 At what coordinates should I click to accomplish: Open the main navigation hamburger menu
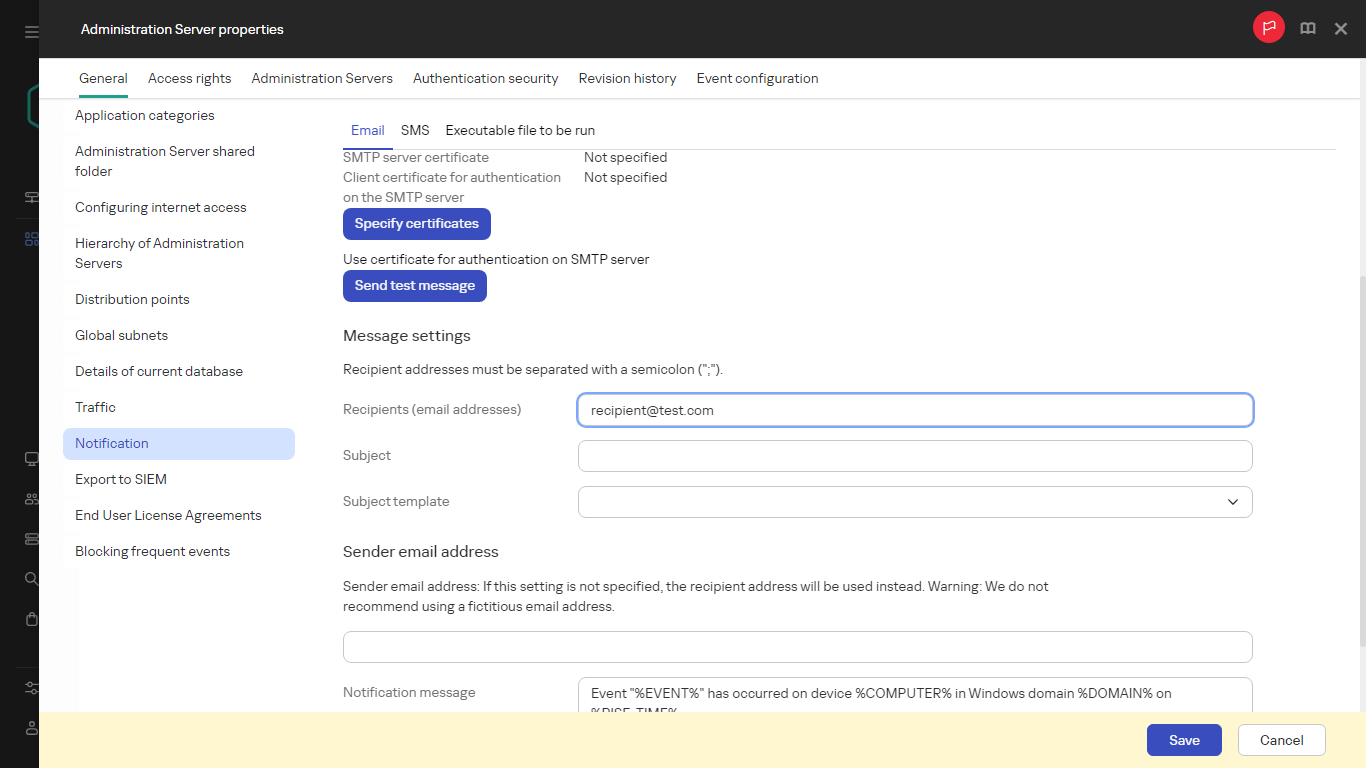[29, 30]
